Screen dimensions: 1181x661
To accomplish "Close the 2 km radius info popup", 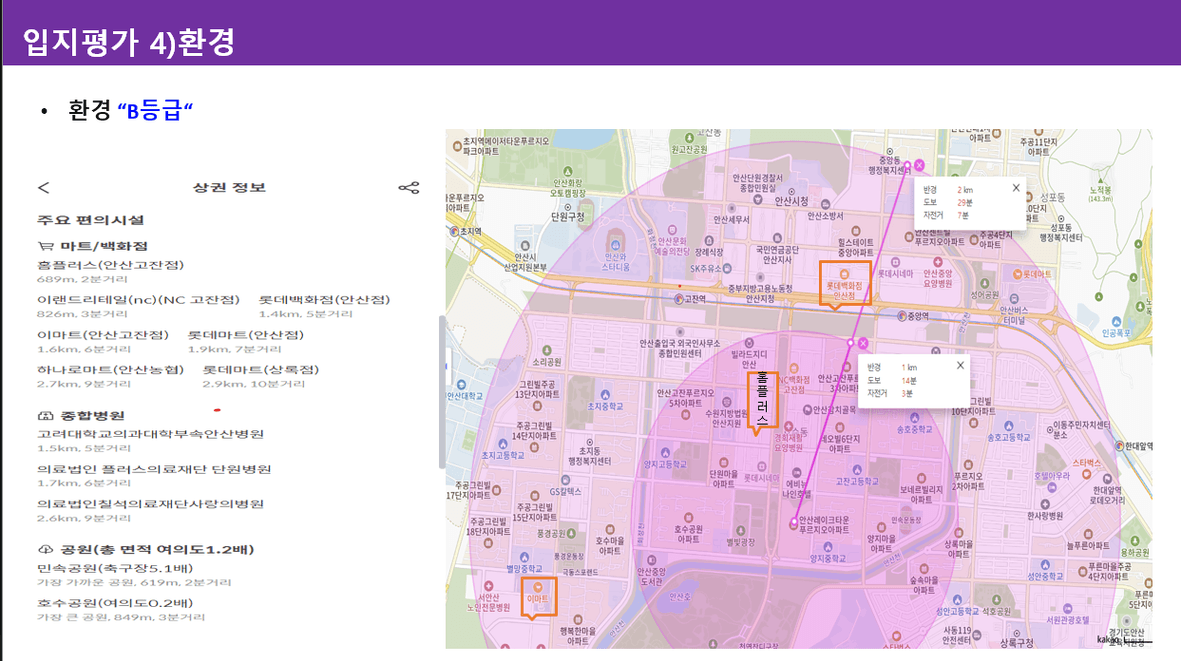I will [1016, 187].
